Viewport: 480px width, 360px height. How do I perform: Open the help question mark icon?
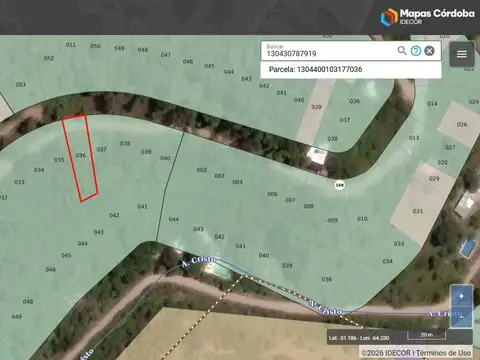(416, 51)
